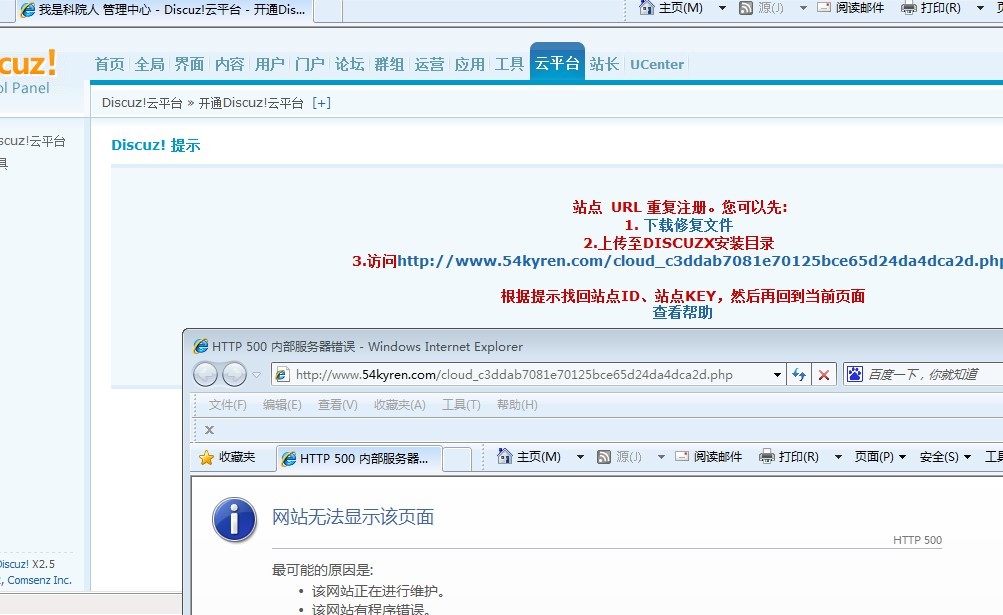Click 主页(M) home icon in background window
1003x615 pixels.
[x=647, y=8]
